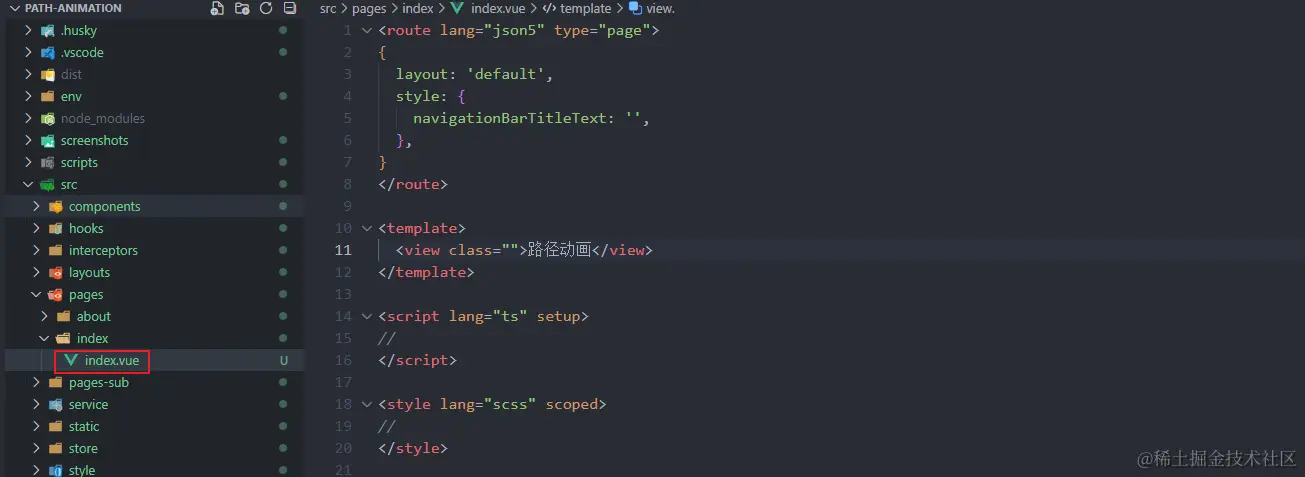Collapse the PATH-ANIMATION root section chevron
The image size is (1305, 477).
(x=13, y=8)
